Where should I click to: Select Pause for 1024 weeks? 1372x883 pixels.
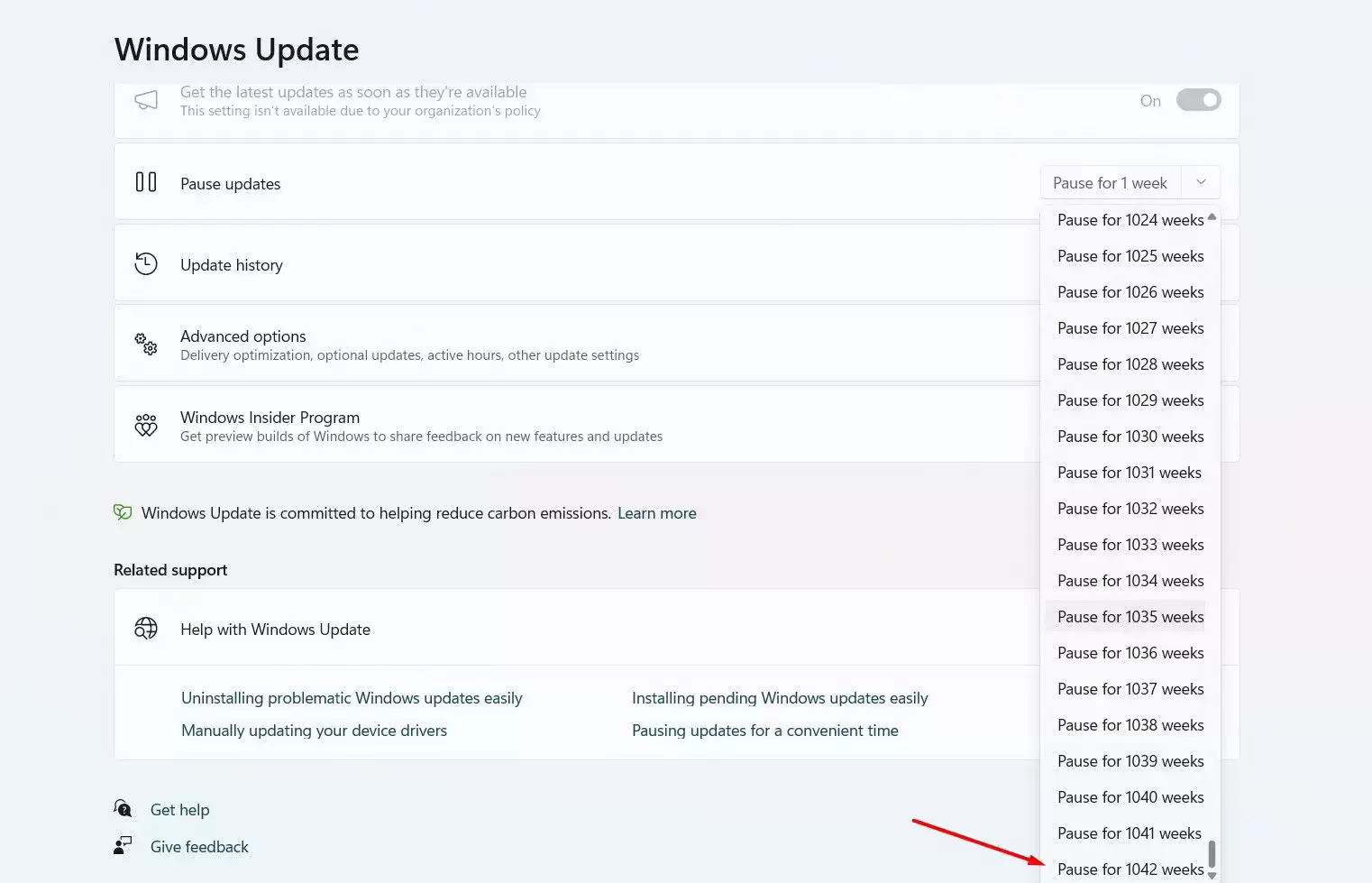(x=1130, y=220)
